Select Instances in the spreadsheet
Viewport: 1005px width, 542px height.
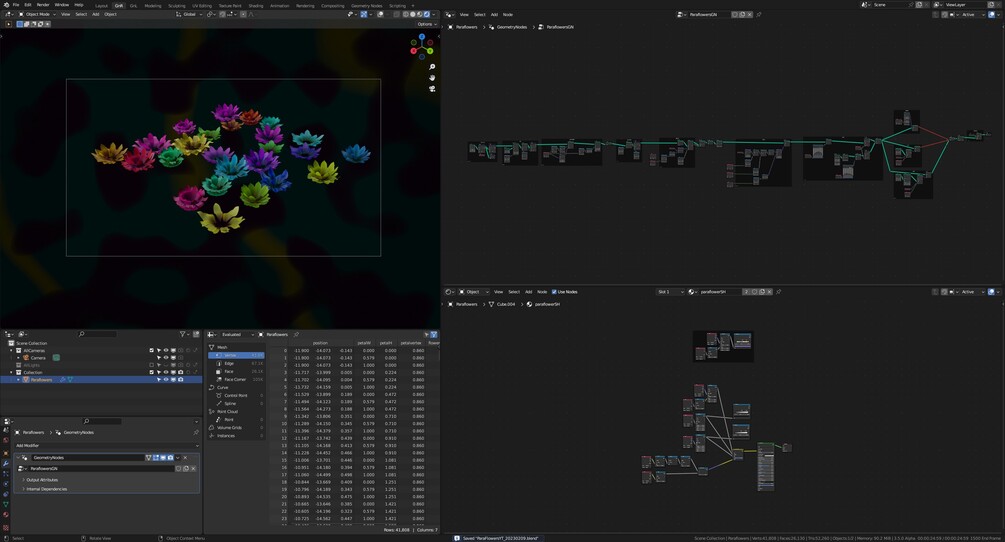236,436
